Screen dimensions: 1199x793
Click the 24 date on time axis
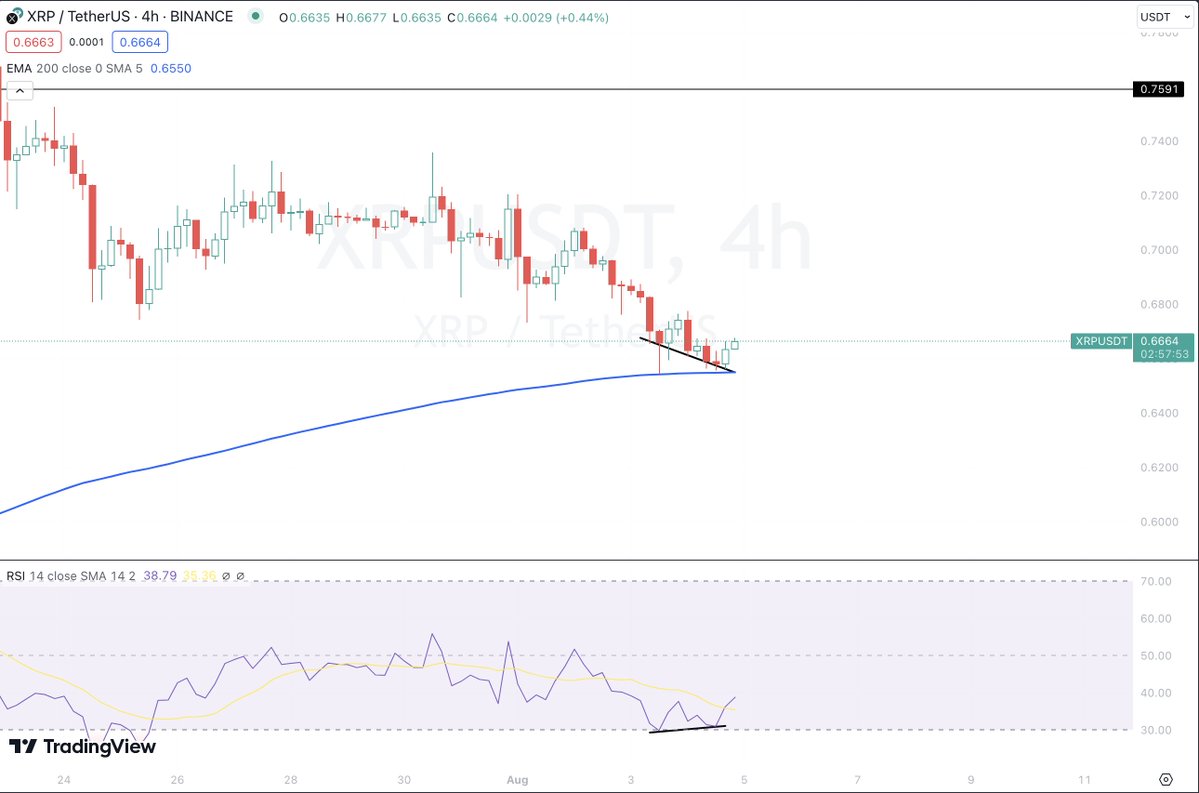pos(64,780)
